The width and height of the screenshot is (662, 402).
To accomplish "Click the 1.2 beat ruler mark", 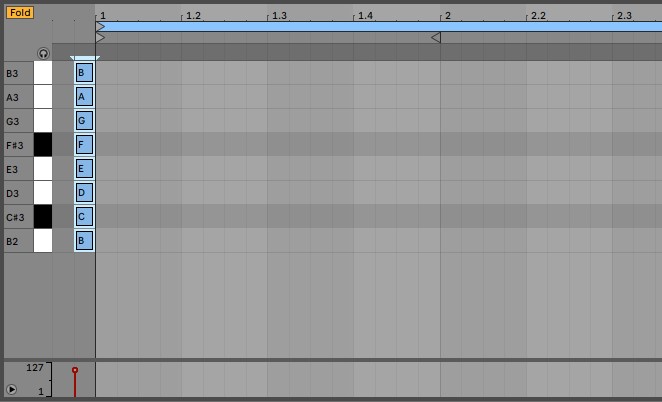I will pyautogui.click(x=193, y=16).
